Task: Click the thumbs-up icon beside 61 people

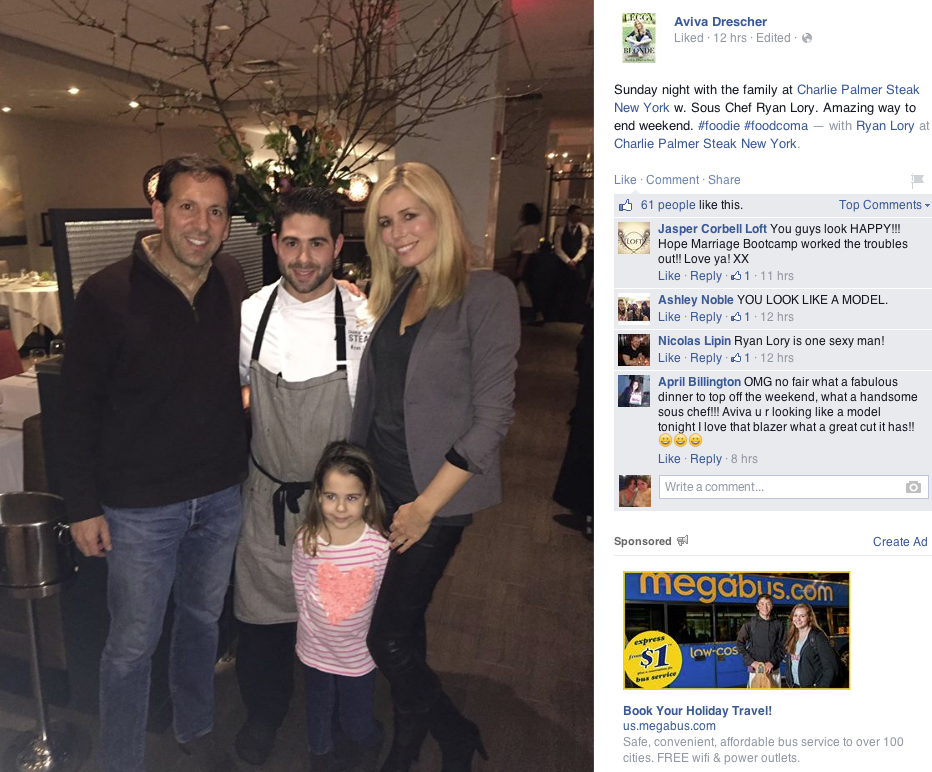Action: (625, 206)
